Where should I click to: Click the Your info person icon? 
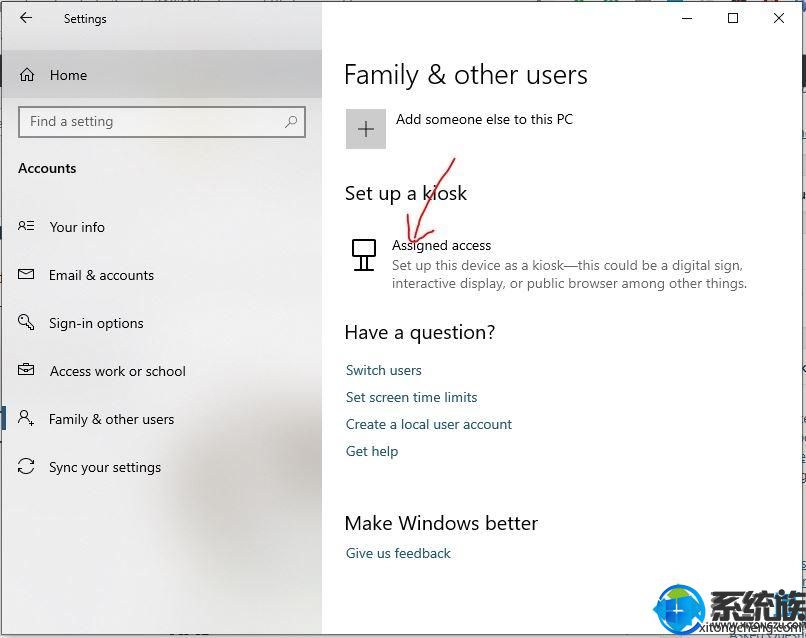click(26, 226)
